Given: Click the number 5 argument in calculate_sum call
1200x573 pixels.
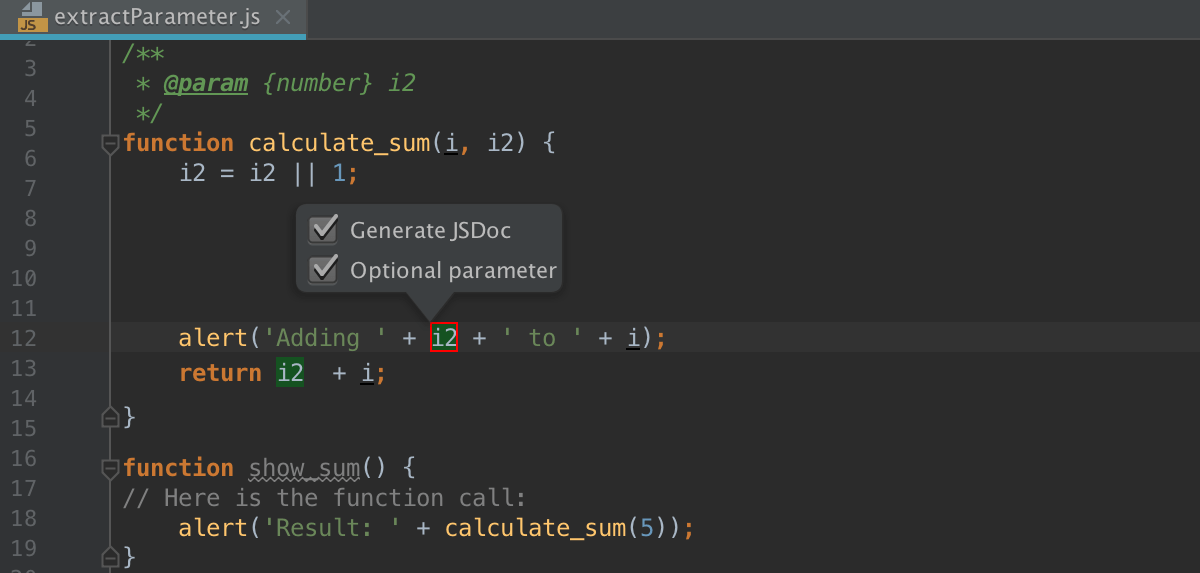Looking at the screenshot, I should (647, 528).
